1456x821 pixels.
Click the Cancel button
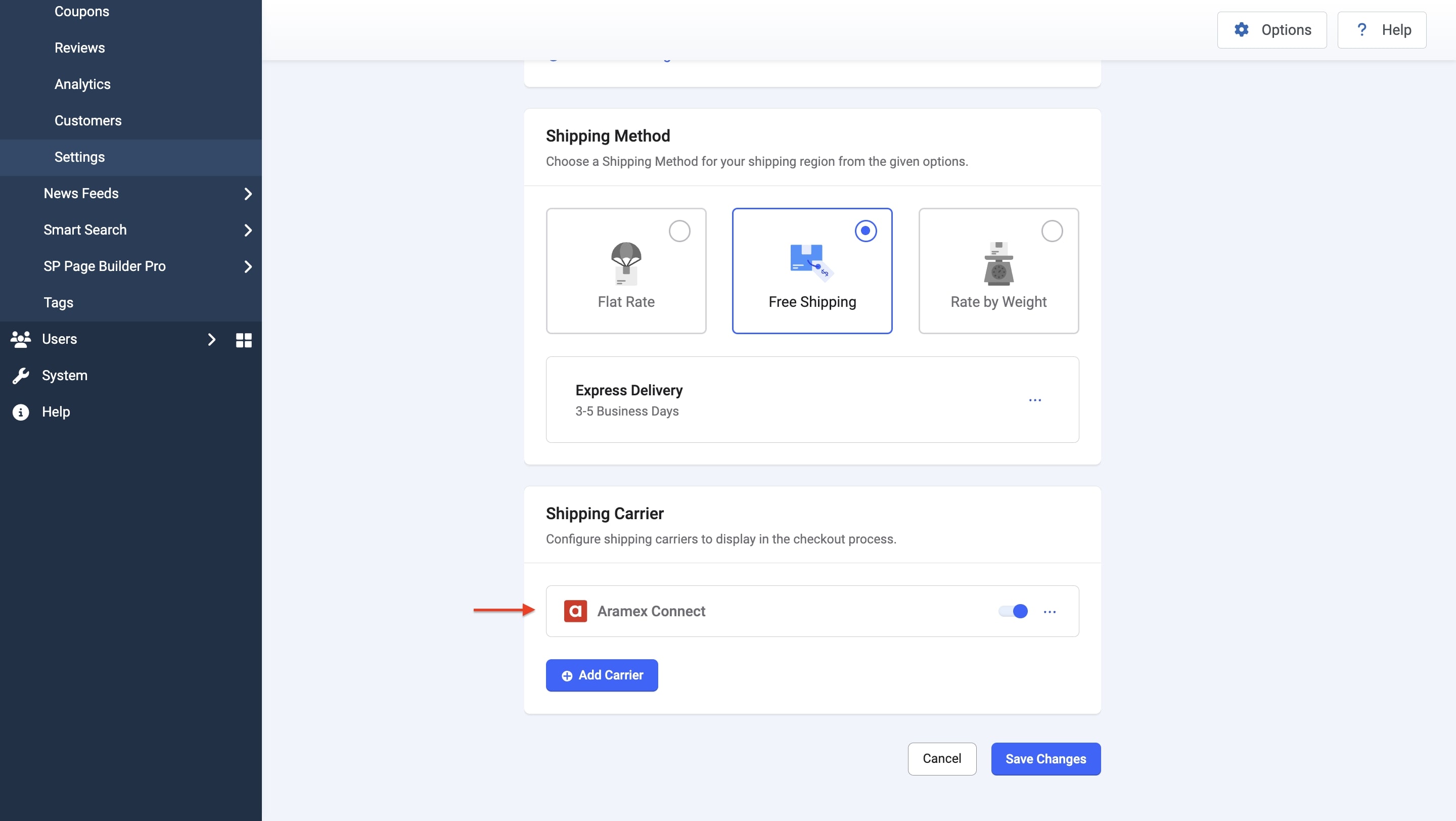(941, 759)
